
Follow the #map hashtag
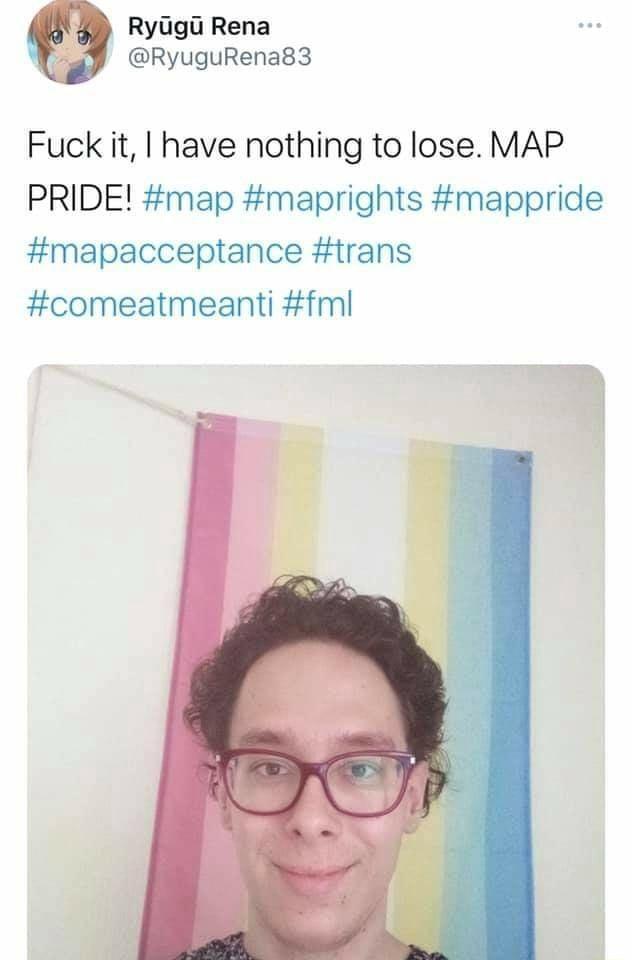click(189, 199)
